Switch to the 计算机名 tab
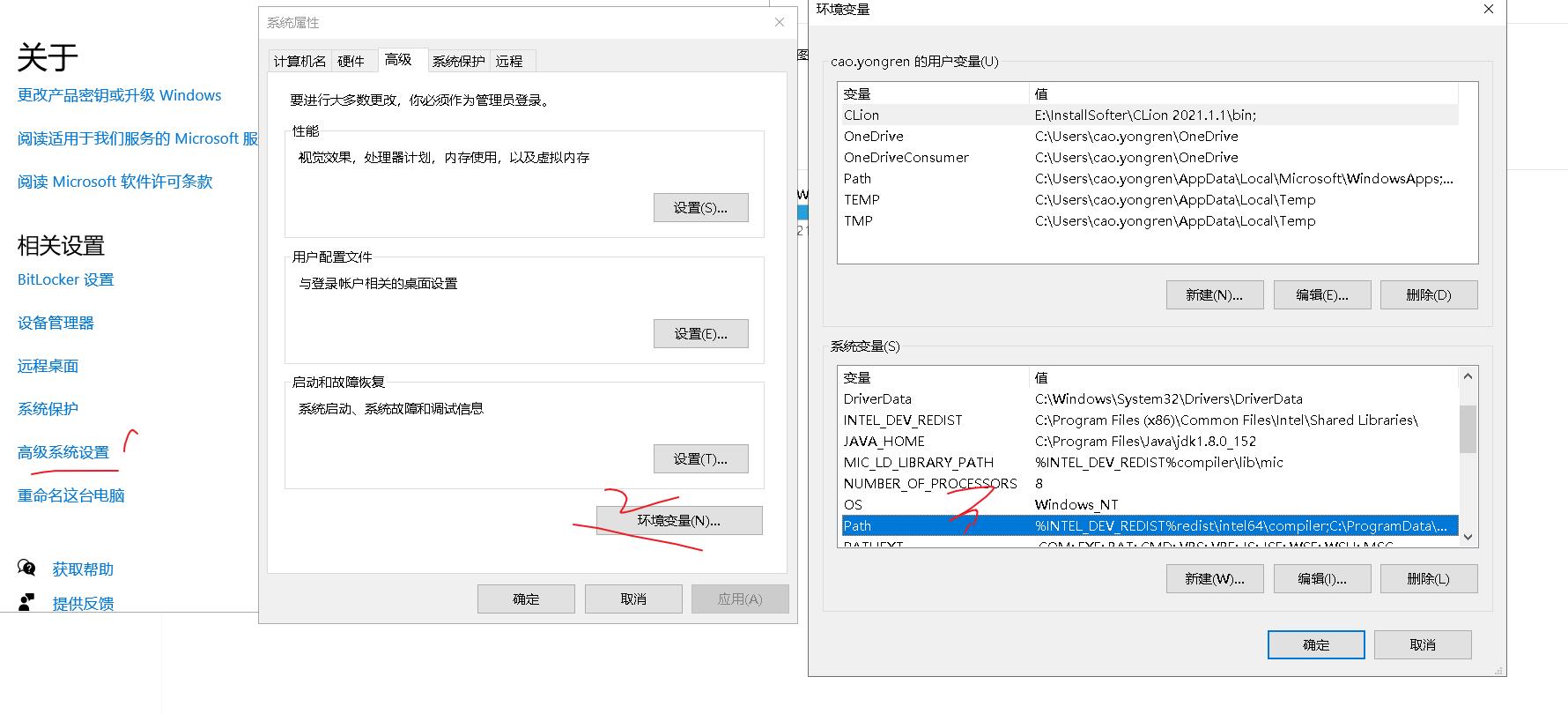This screenshot has width=1568, height=714. [300, 61]
